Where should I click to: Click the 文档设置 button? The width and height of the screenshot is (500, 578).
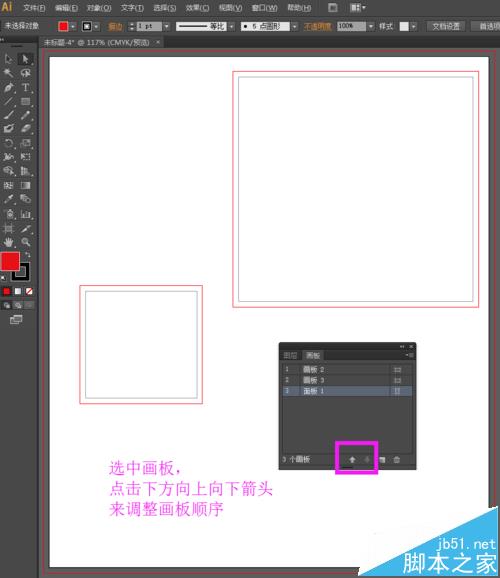click(446, 26)
